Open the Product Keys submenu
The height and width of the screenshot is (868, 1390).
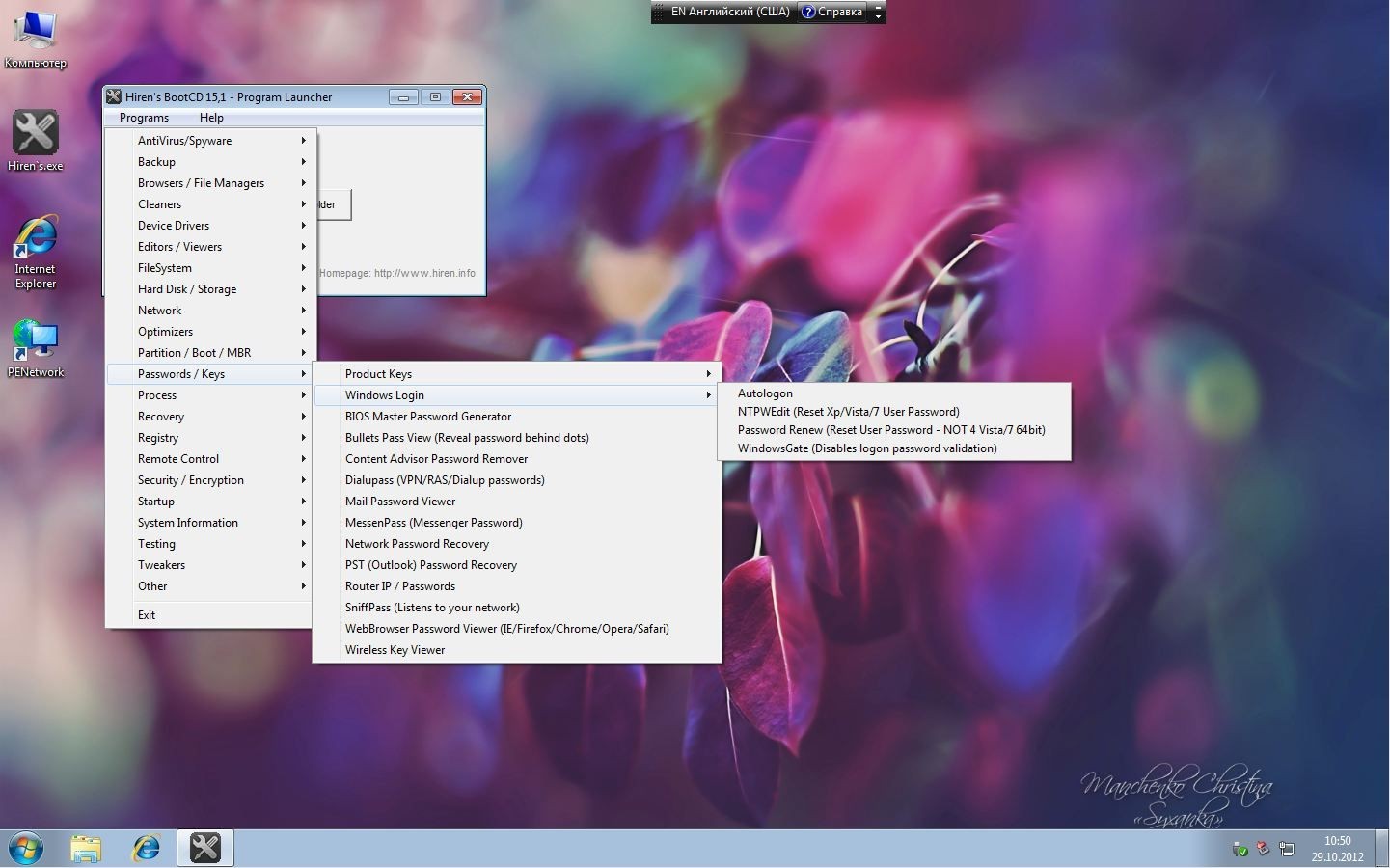tap(517, 374)
